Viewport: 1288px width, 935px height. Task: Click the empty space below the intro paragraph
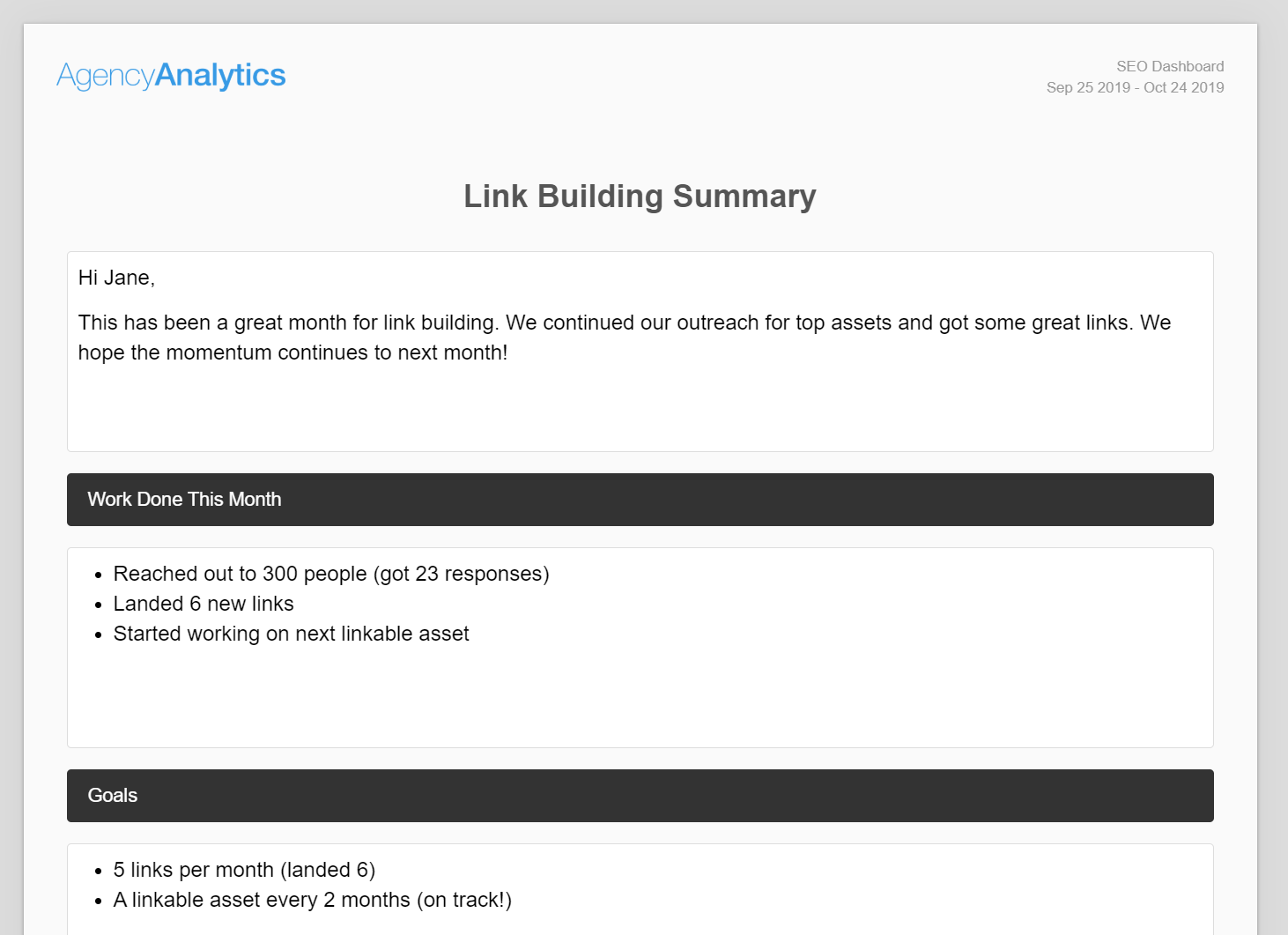[640, 408]
